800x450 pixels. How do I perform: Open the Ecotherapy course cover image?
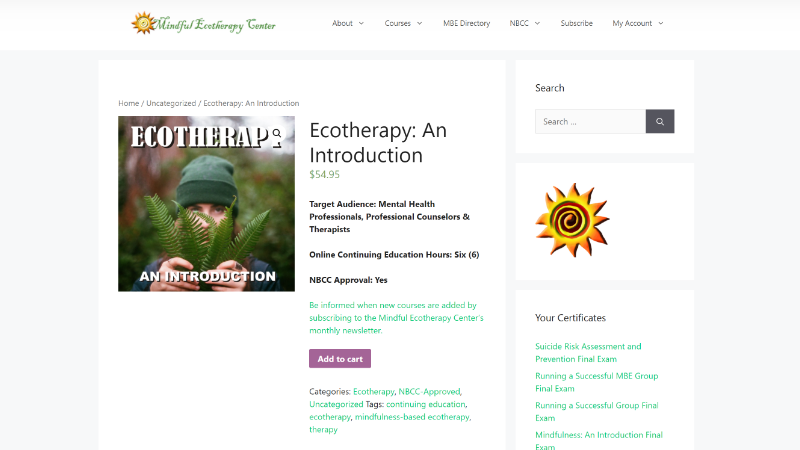tap(206, 204)
